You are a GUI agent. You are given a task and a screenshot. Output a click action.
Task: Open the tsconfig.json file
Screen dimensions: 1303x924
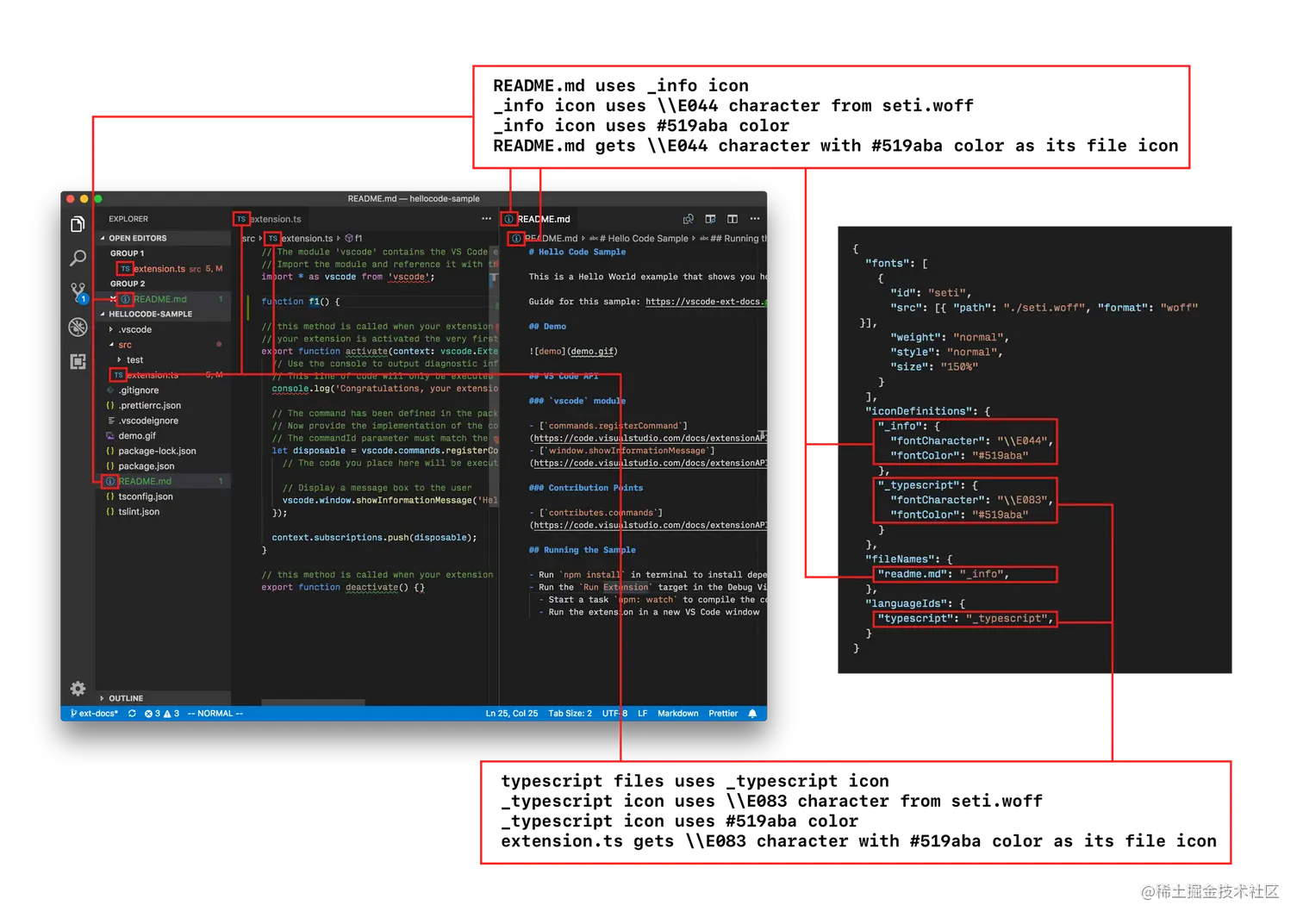pyautogui.click(x=164, y=496)
